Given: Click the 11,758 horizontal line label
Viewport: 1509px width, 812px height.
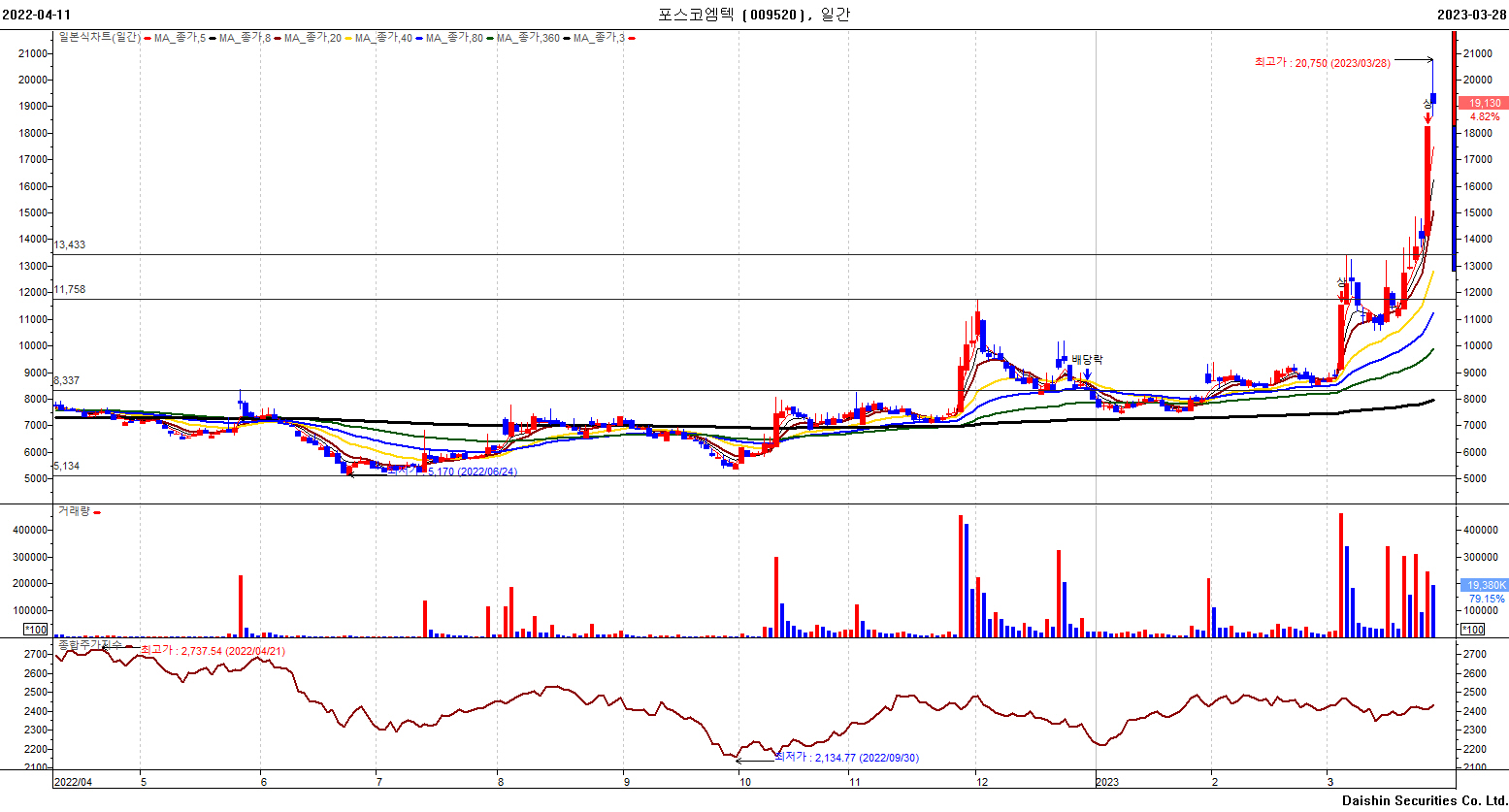Looking at the screenshot, I should (70, 289).
